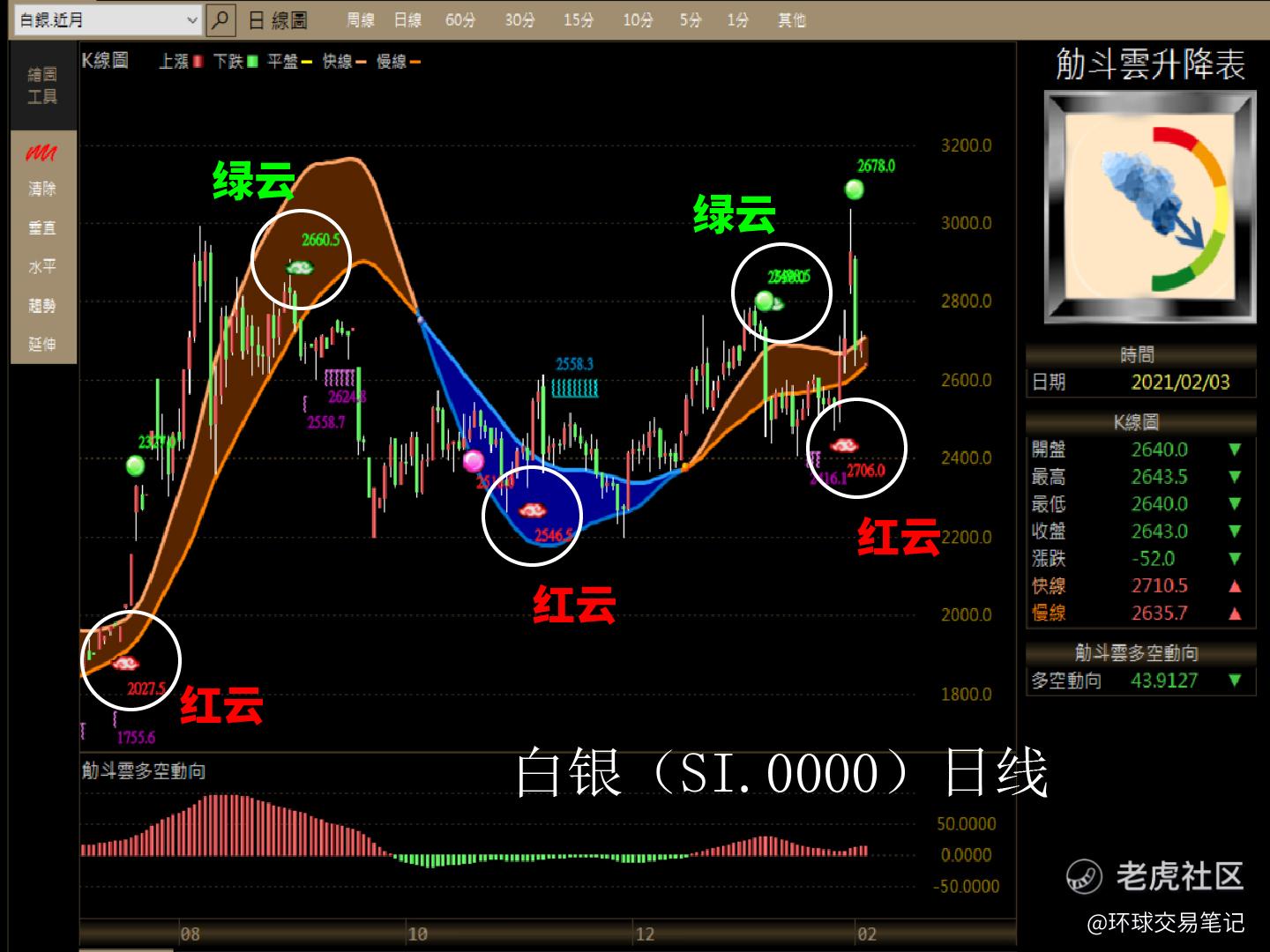The image size is (1270, 952).
Task: Click the green cloud icon below 2660.5
Action: 300,267
